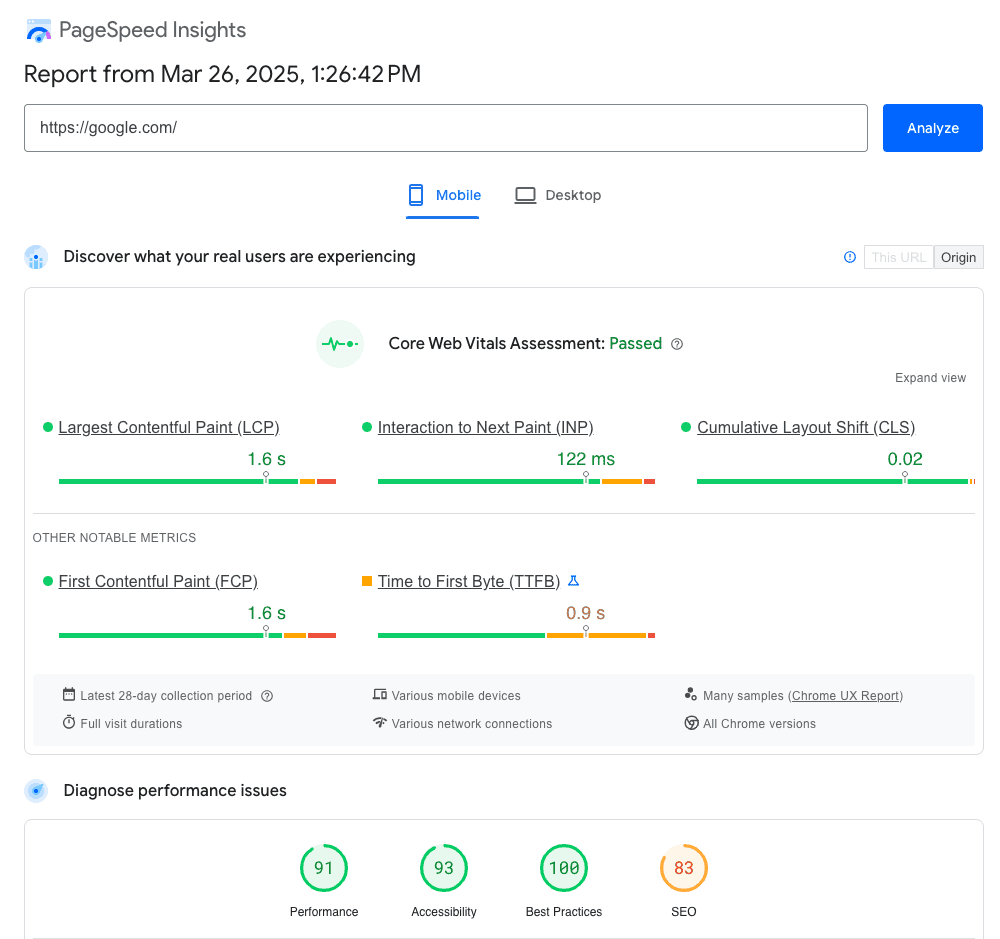Open Cumulative Layout Shift (CLS) link
Image resolution: width=1000 pixels, height=939 pixels.
[x=805, y=427]
